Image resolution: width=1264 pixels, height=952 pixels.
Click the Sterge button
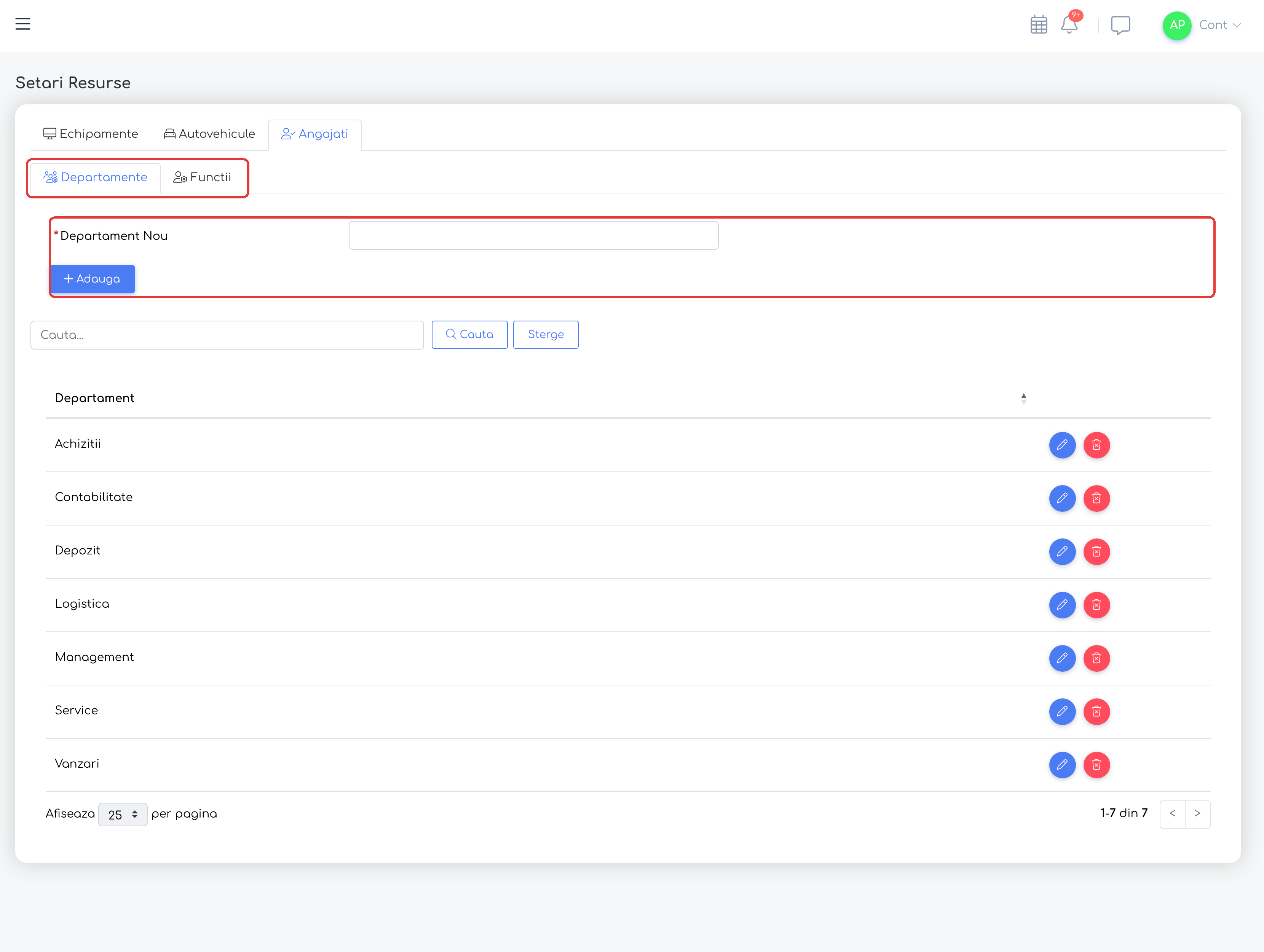coord(546,334)
